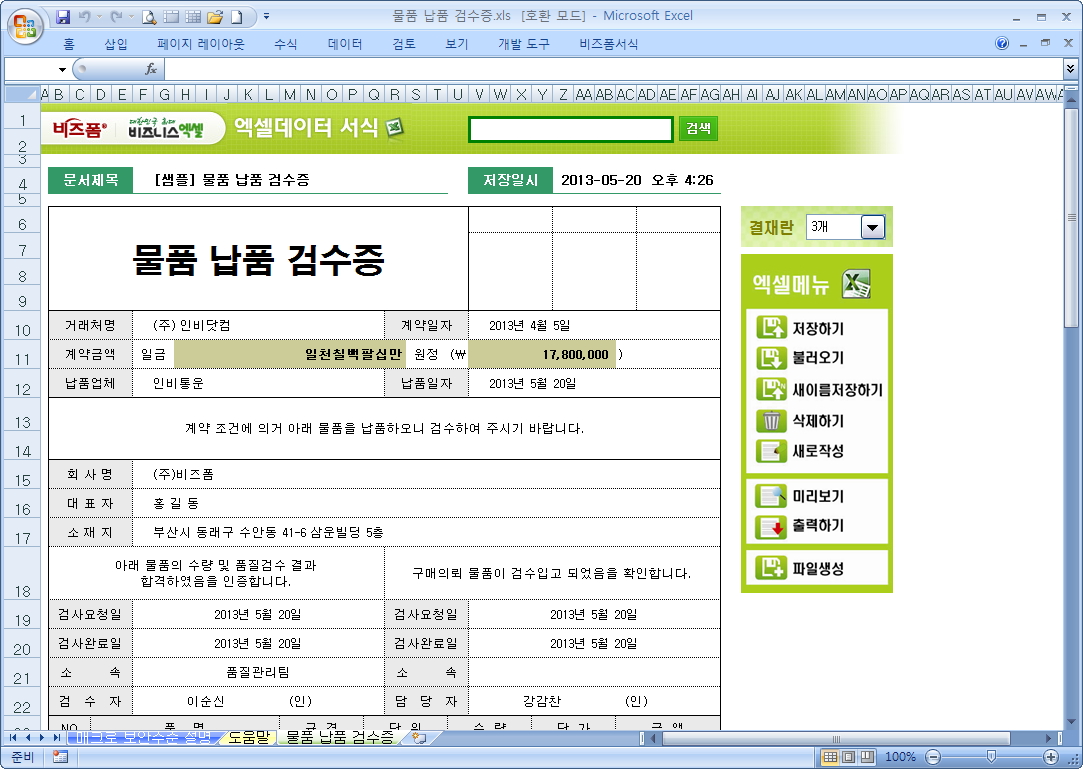Open the Name Box dropdown arrow
The height and width of the screenshot is (769, 1083).
point(62,70)
